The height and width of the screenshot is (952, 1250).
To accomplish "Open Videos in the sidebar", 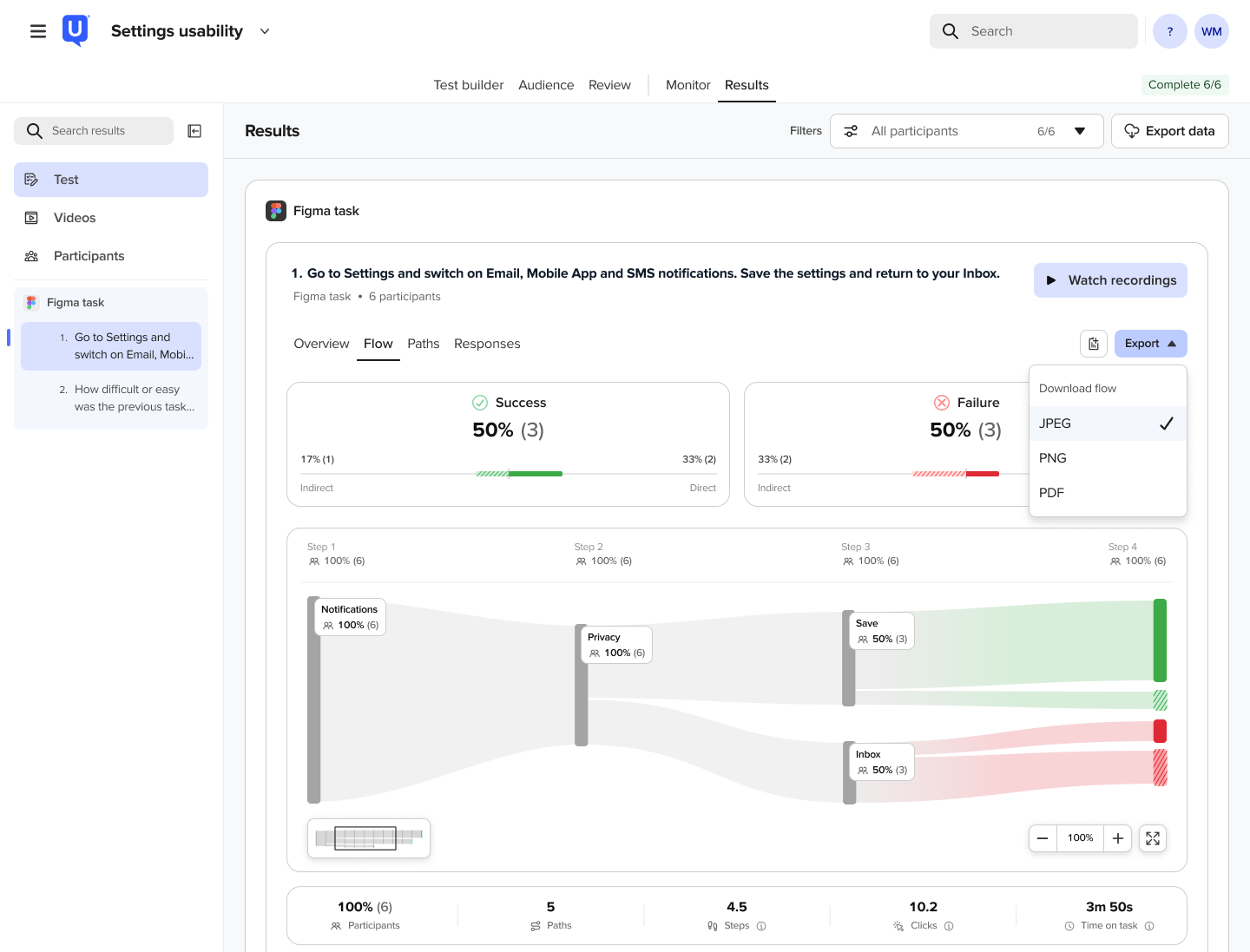I will click(x=111, y=218).
